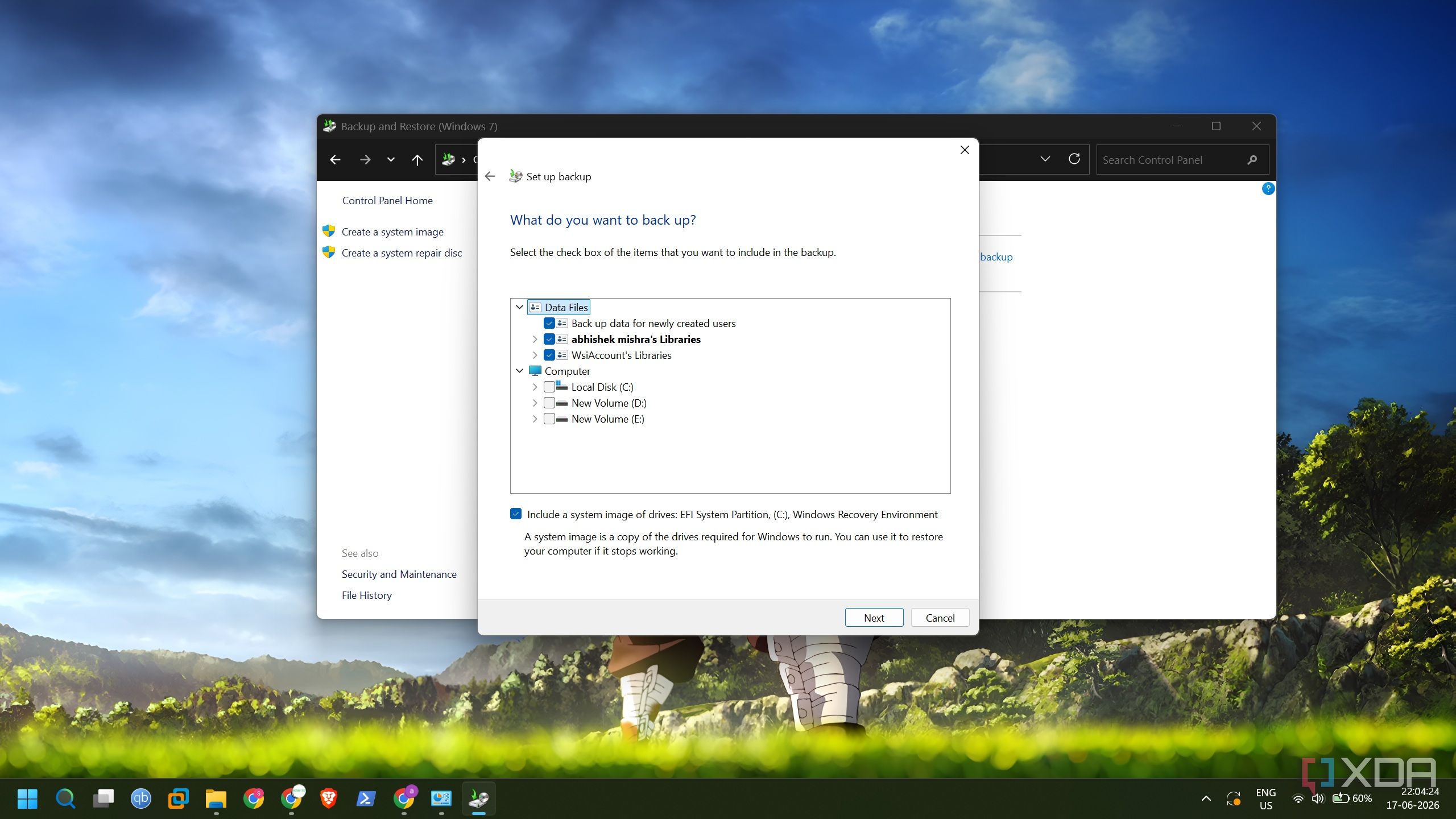Expand the New Volume (D:) node
Screen dimensions: 1456x819
[x=535, y=403]
